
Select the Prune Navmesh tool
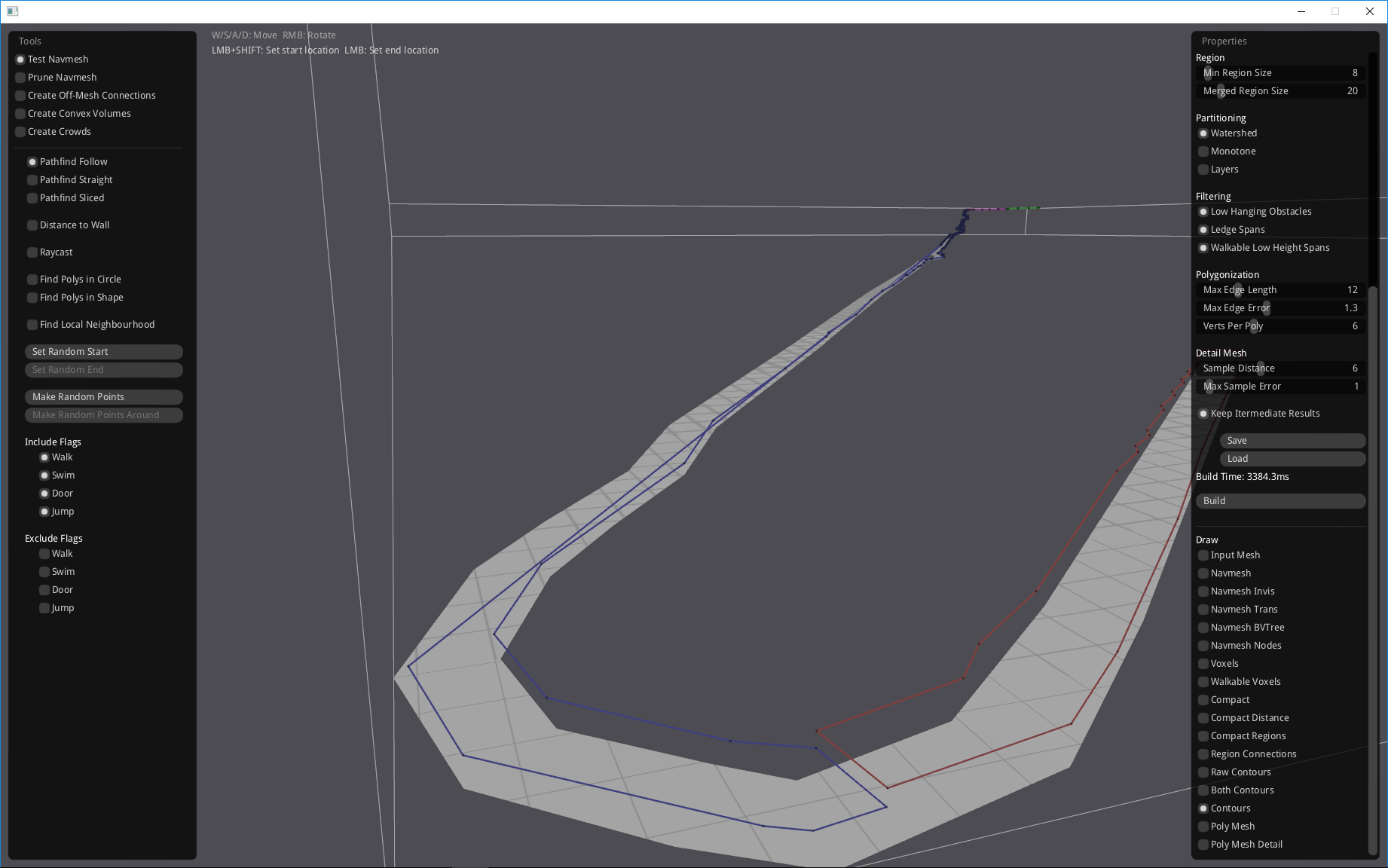[x=20, y=77]
